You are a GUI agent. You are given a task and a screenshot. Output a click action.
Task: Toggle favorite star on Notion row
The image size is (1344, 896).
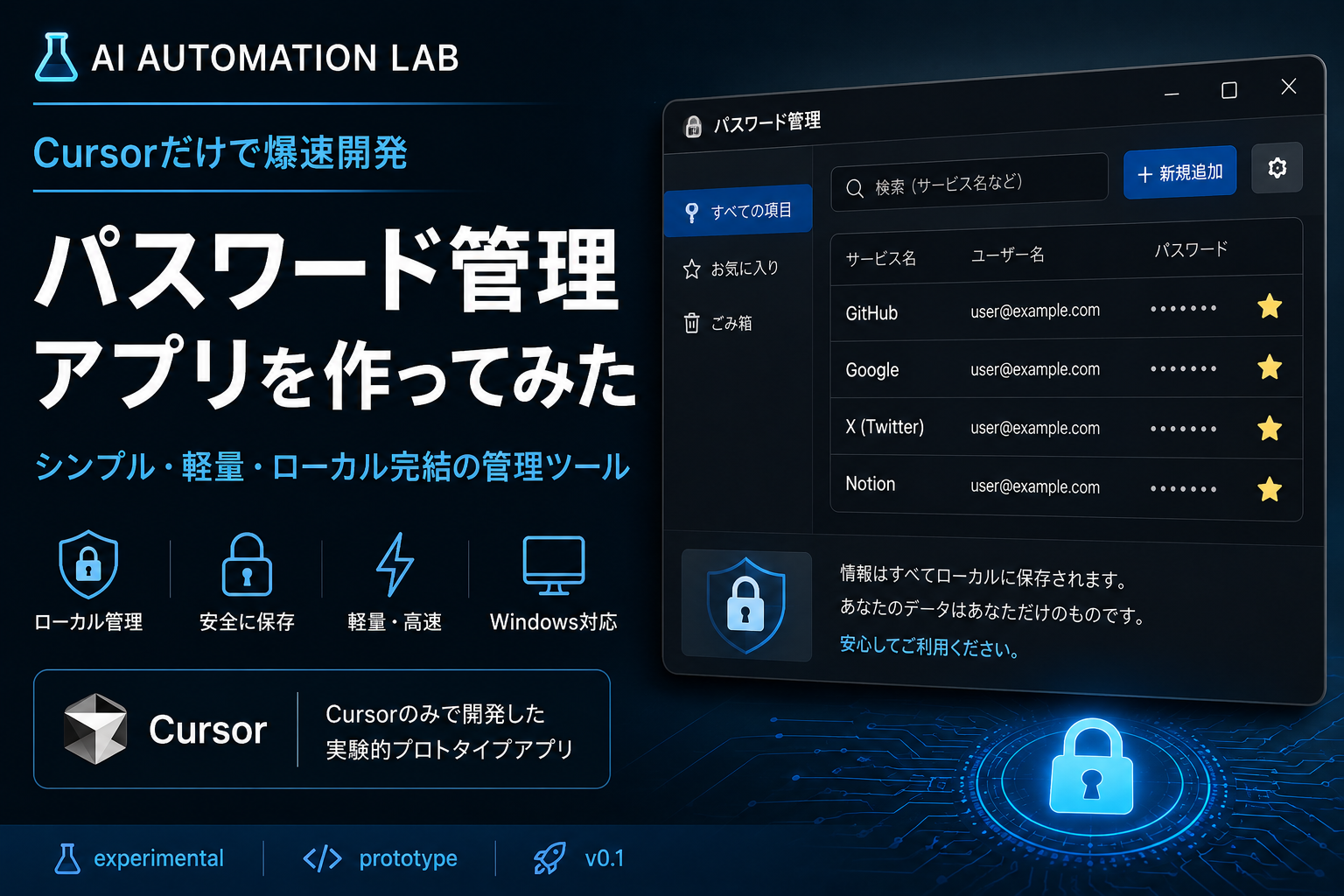tap(1270, 489)
